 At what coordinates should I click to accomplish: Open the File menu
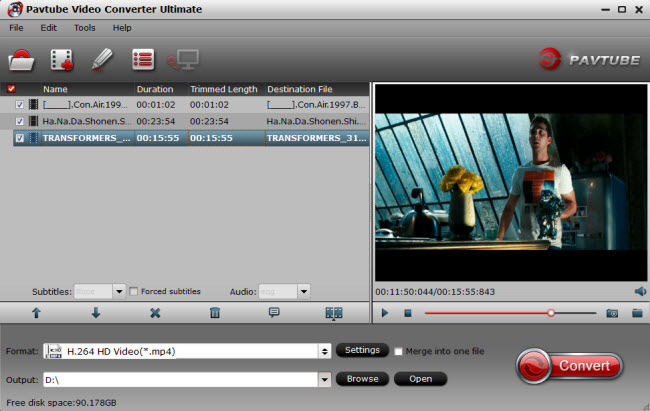click(16, 28)
